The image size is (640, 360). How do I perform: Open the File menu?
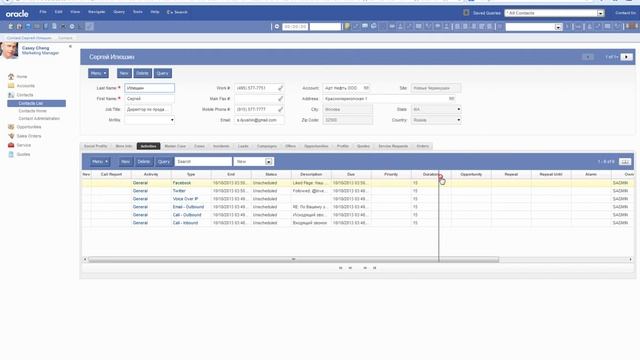(x=43, y=12)
